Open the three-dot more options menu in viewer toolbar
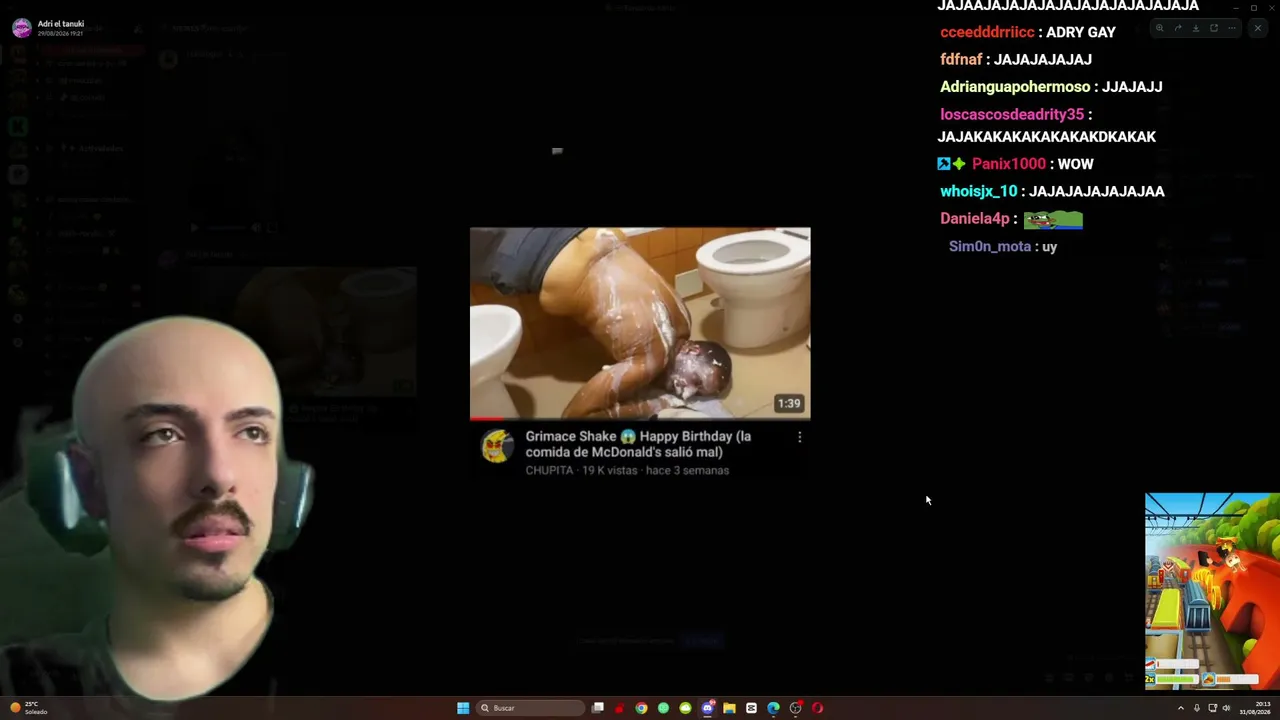The height and width of the screenshot is (720, 1280). tap(1232, 28)
